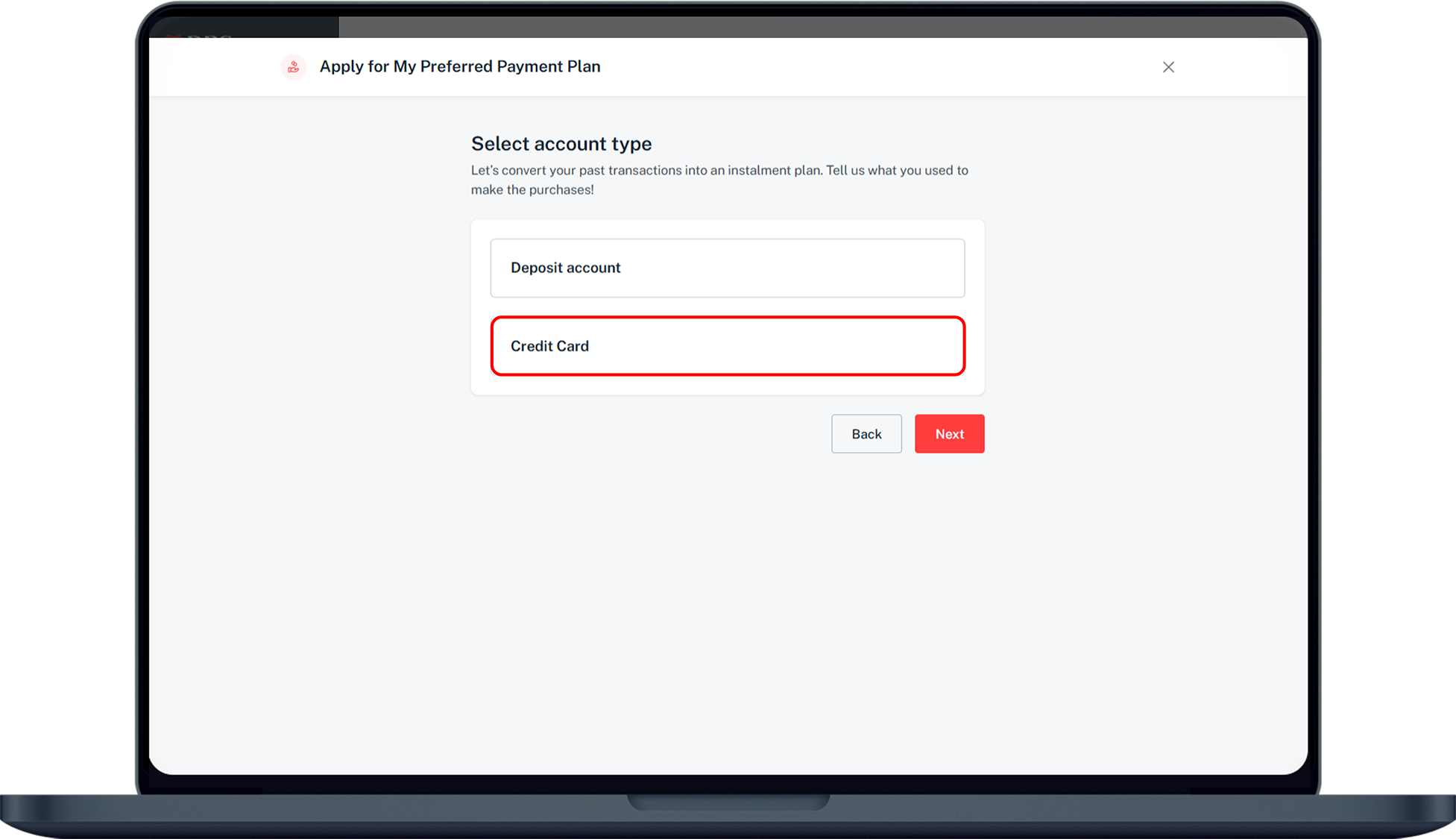Click the Select account type heading
This screenshot has height=839, width=1456.
coord(561,143)
